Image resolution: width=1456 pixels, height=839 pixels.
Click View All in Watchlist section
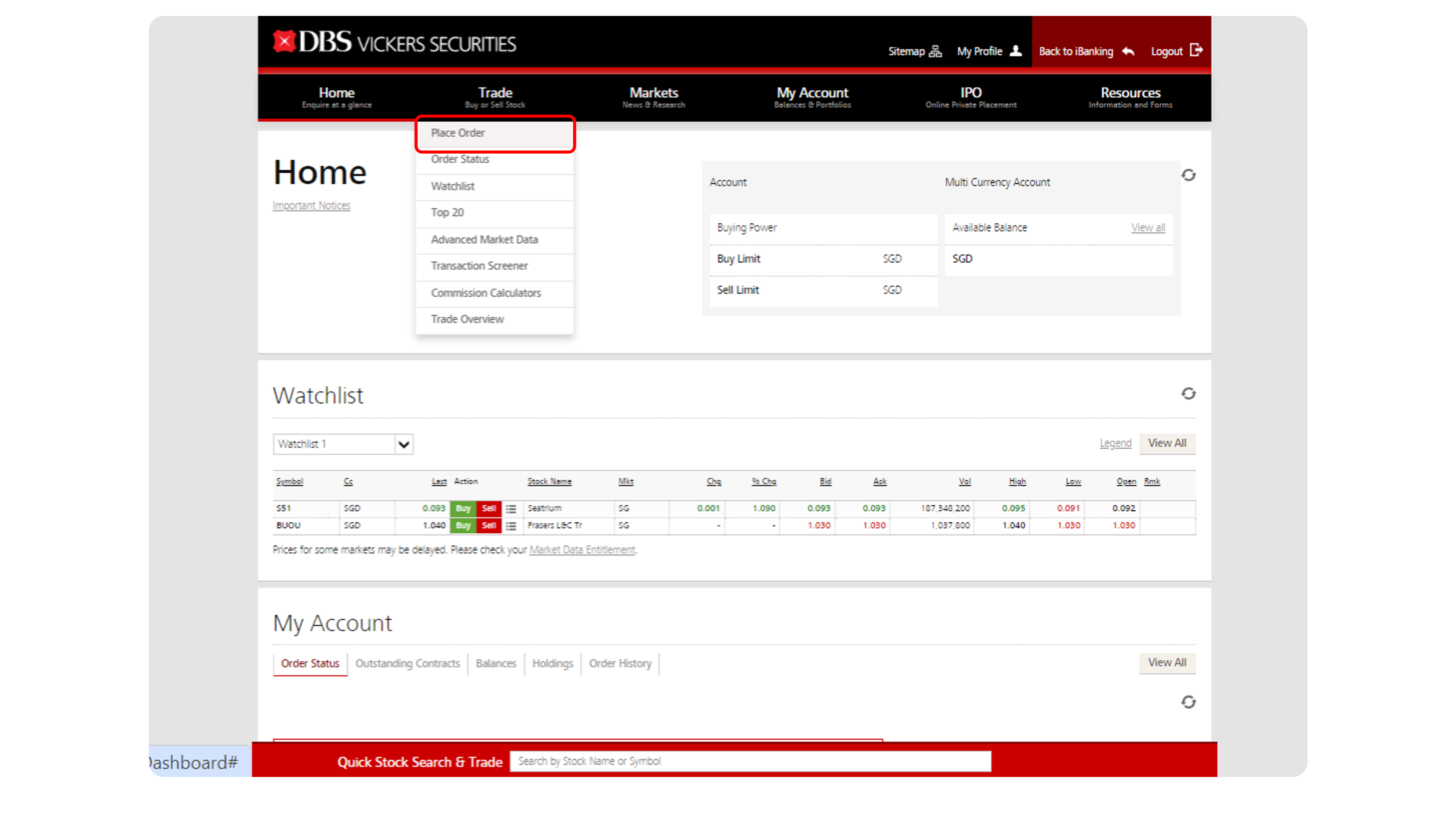coord(1167,443)
